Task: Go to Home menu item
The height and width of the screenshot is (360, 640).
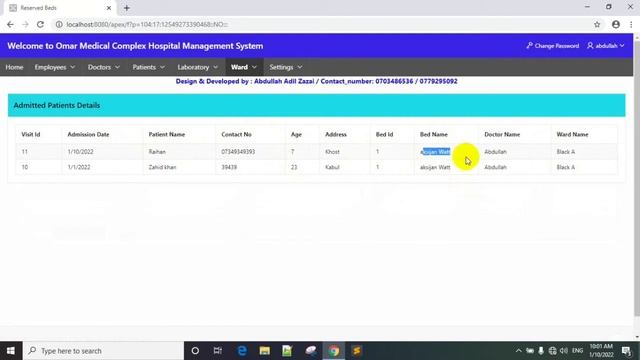Action: (14, 67)
